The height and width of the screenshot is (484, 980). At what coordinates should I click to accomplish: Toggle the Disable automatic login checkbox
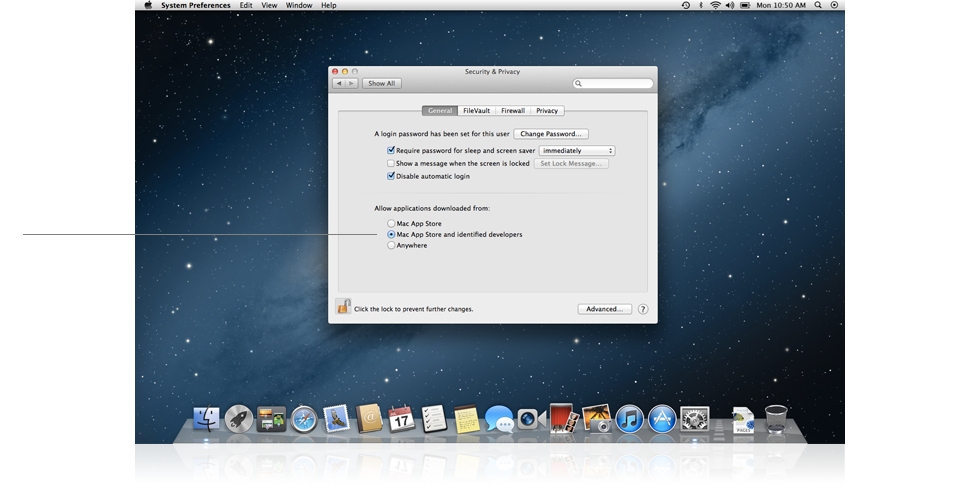coord(391,176)
